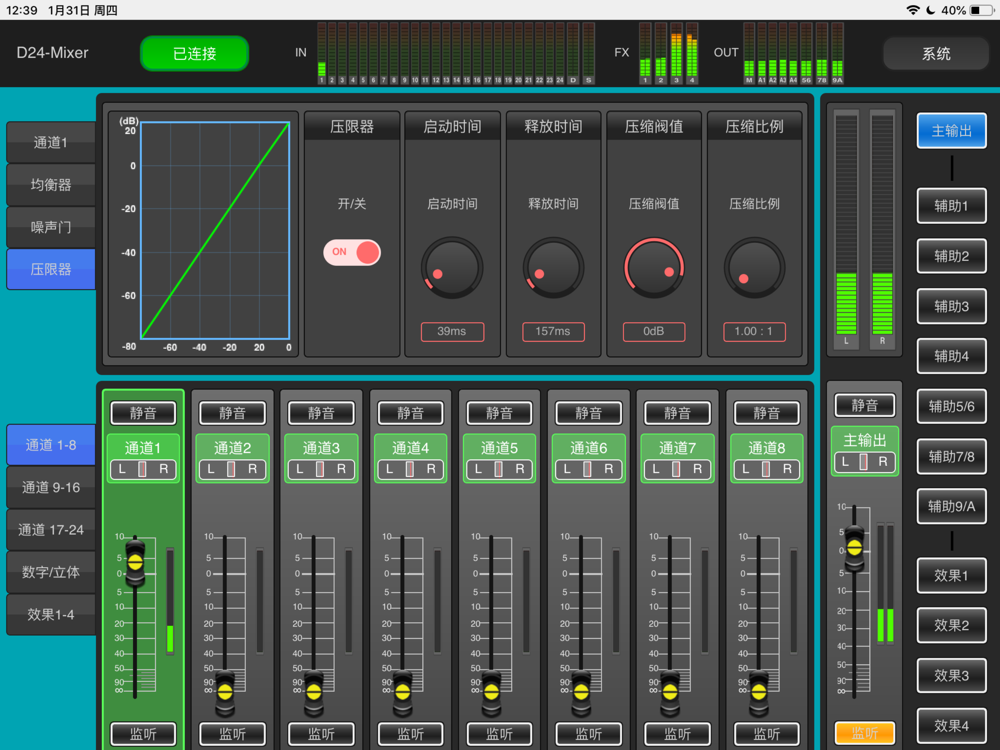The width and height of the screenshot is (1000, 750).
Task: Turn off the 压限器 ON switch
Action: 352,252
